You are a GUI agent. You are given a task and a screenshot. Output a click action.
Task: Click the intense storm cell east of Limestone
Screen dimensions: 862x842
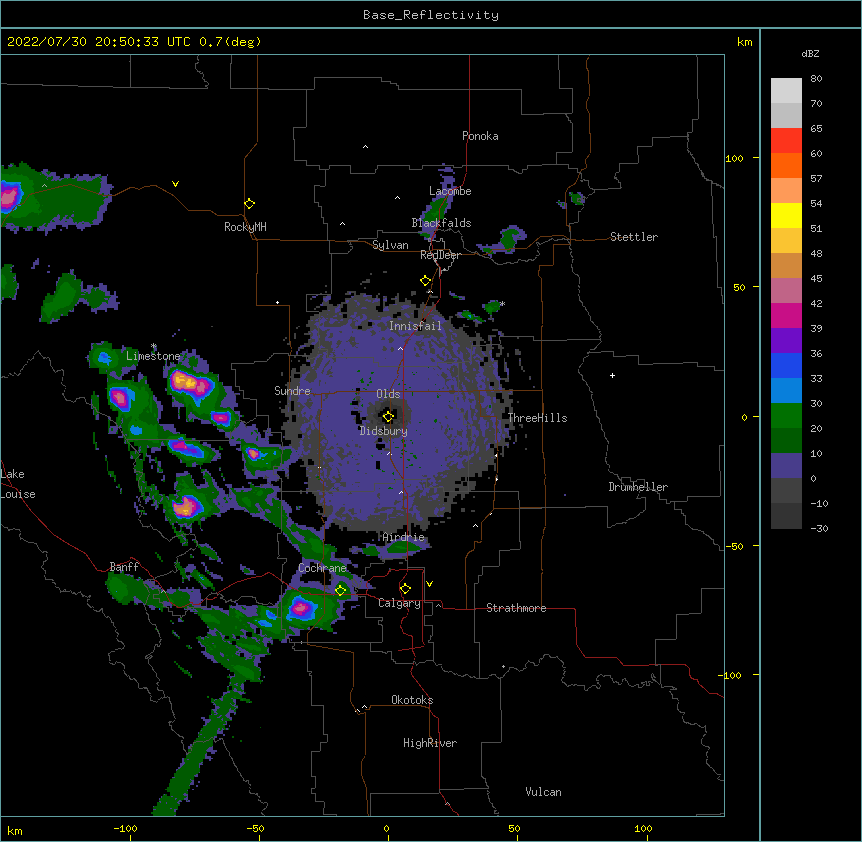point(191,383)
